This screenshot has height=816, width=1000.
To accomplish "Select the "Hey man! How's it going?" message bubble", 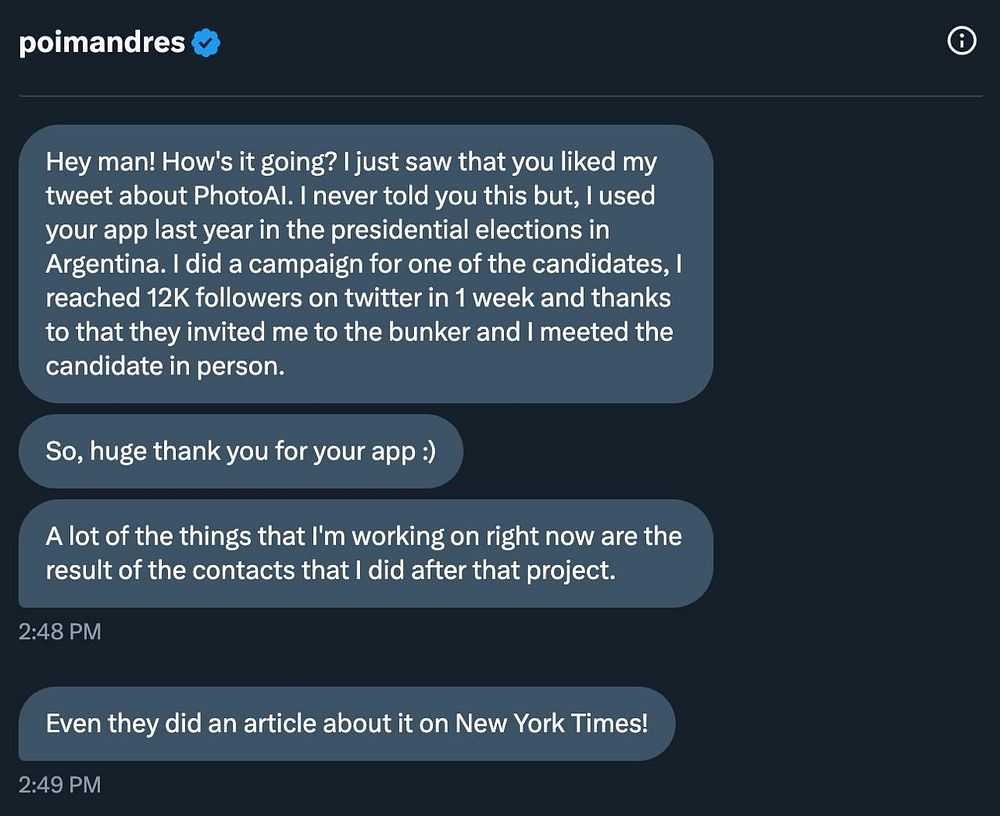I will tap(365, 264).
